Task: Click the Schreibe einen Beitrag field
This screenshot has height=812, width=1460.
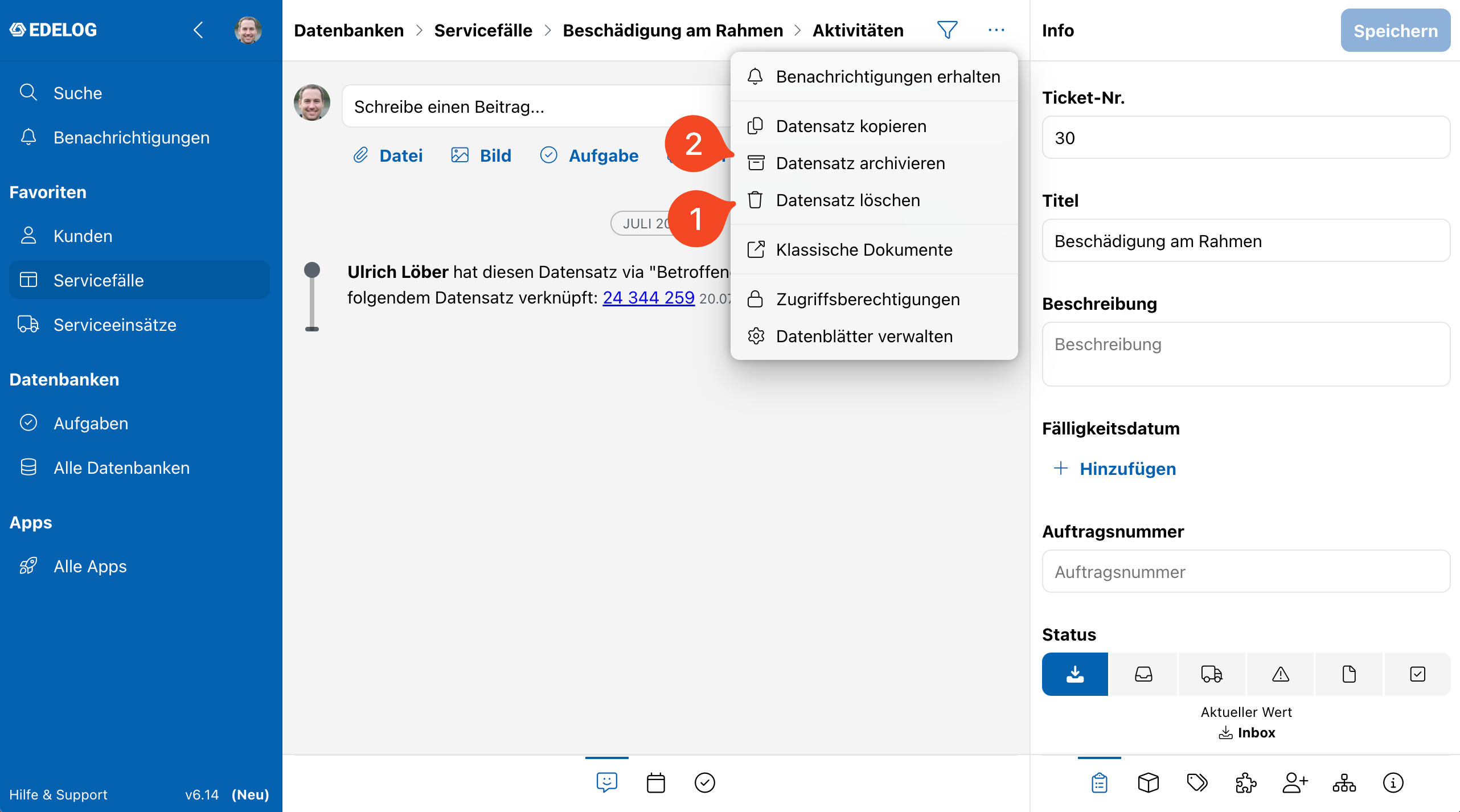Action: [535, 106]
